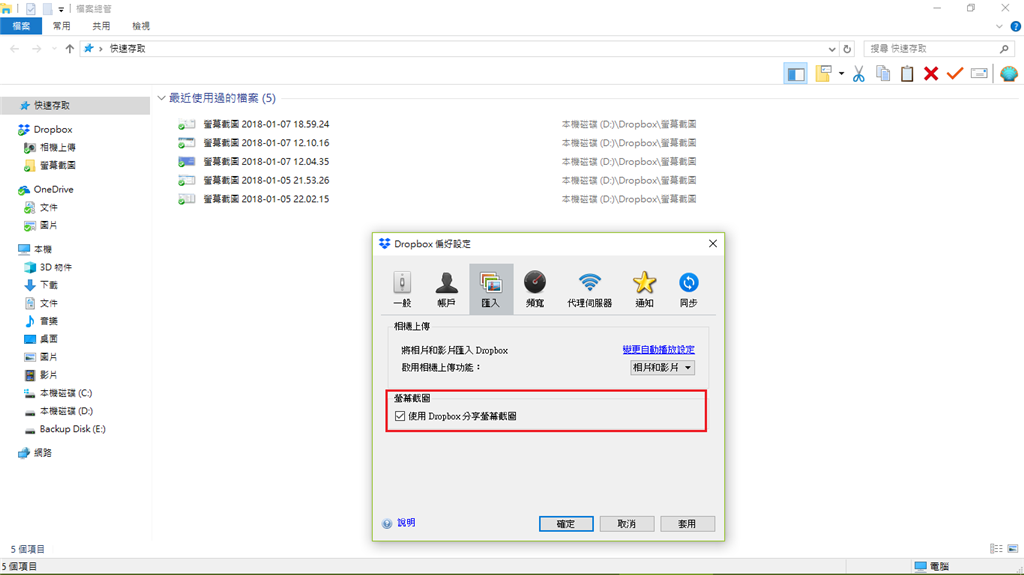Open the 共用 share ribbon tab
Screen dimensions: 1024x575
101,26
